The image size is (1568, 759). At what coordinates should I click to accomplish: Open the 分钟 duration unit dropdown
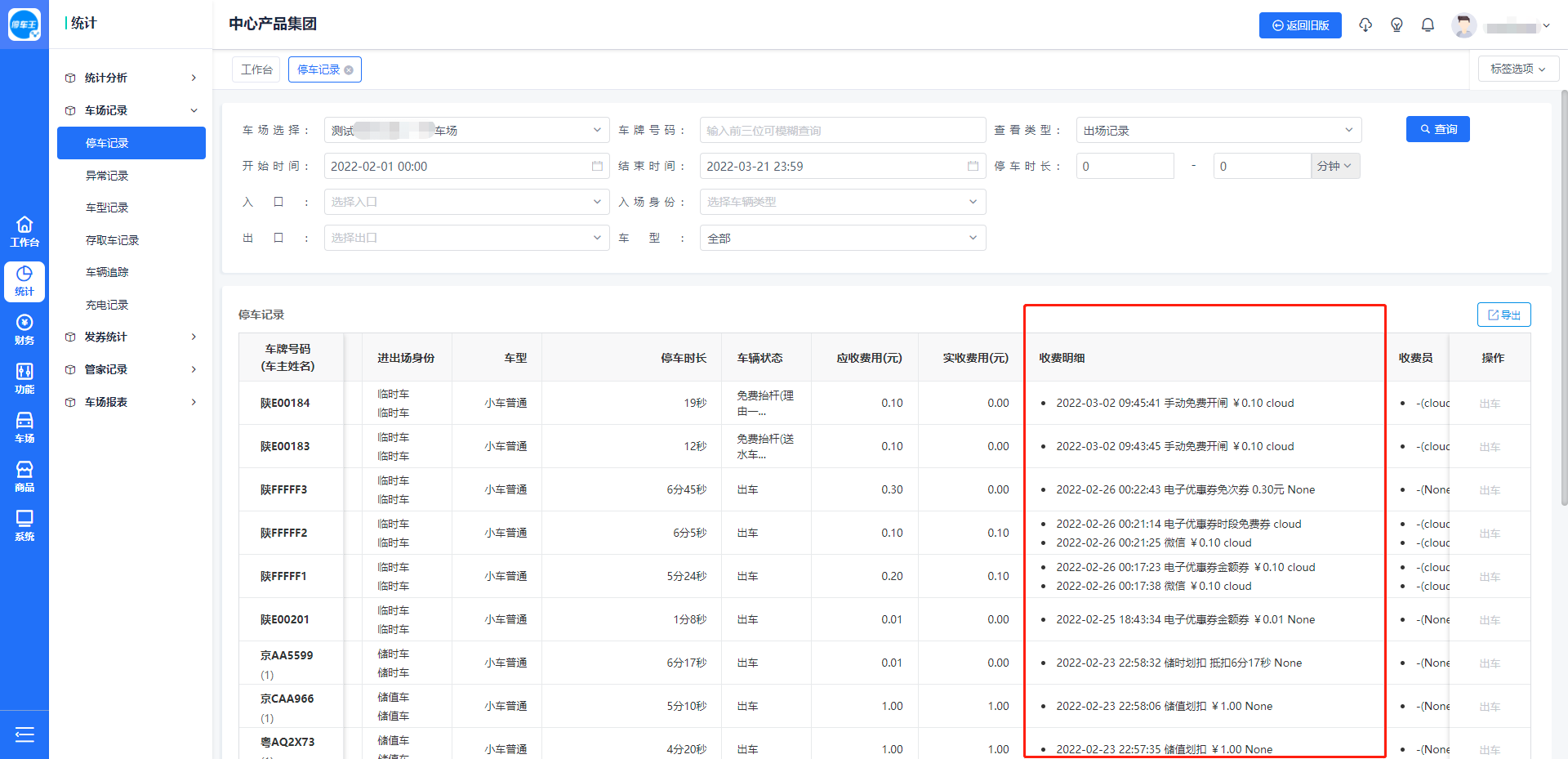pos(1334,166)
